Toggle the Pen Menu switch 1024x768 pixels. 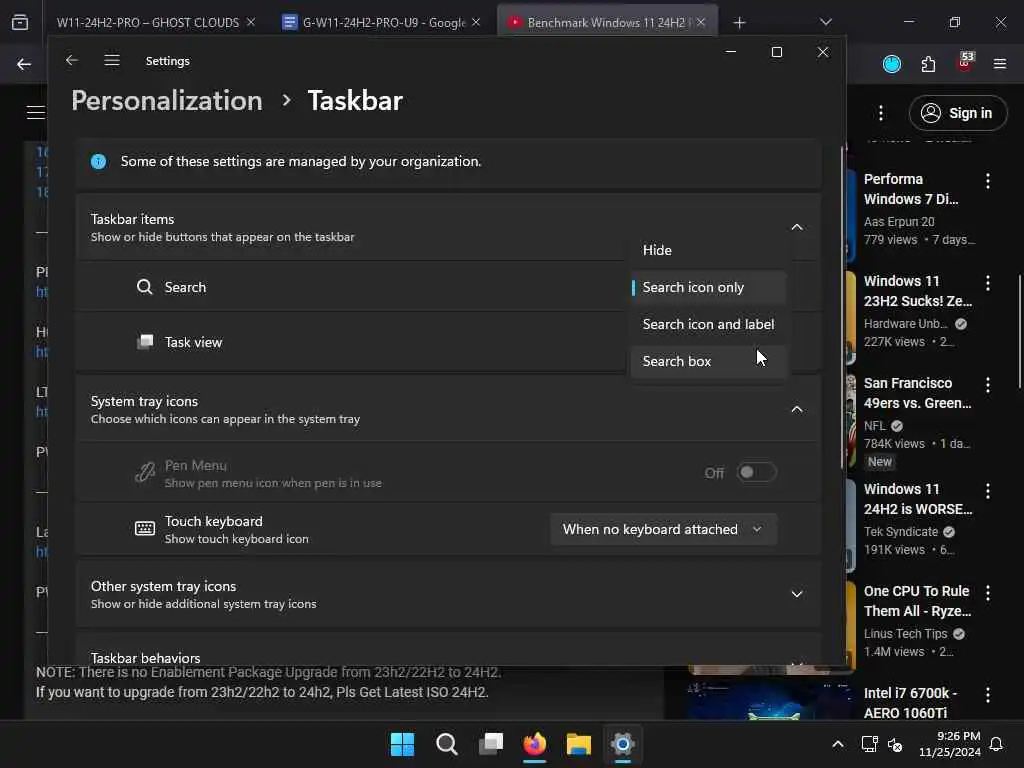coord(756,472)
